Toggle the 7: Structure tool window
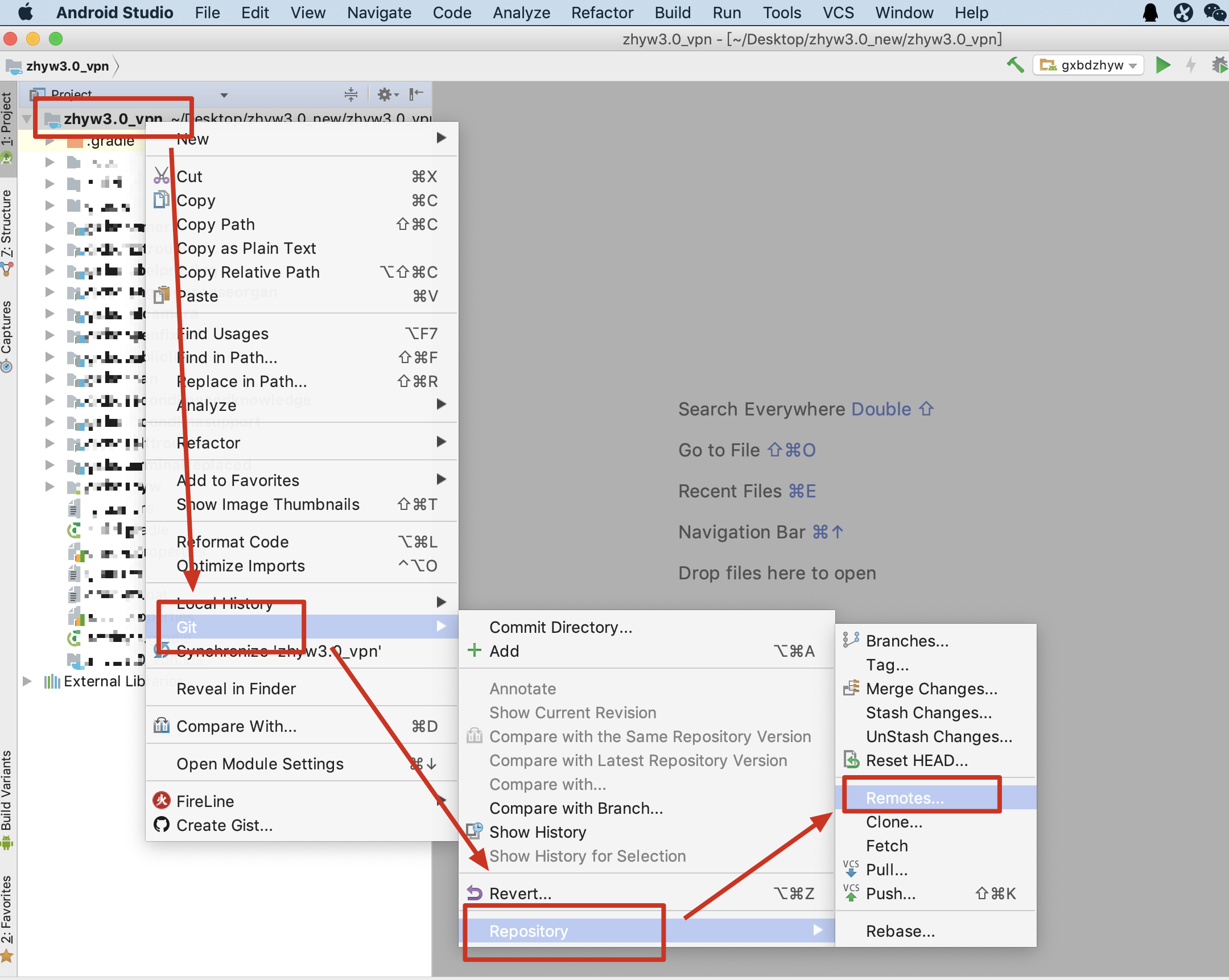Screen dimensions: 1229x980 coord(7,228)
